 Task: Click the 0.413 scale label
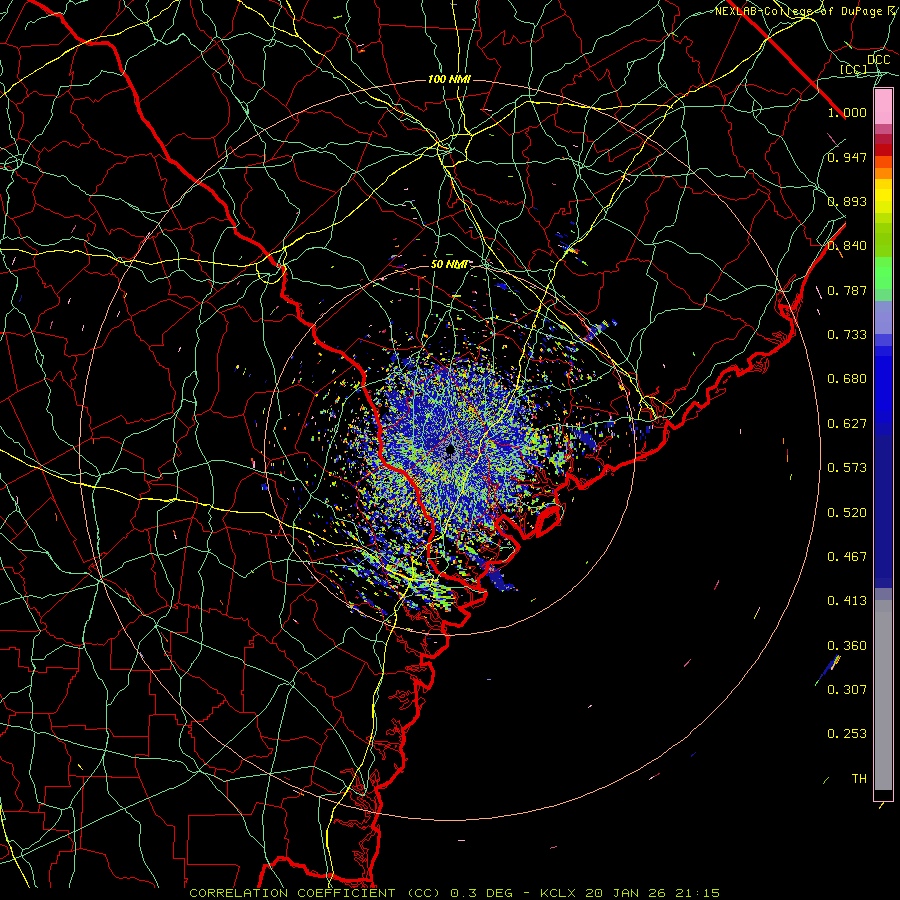847,601
